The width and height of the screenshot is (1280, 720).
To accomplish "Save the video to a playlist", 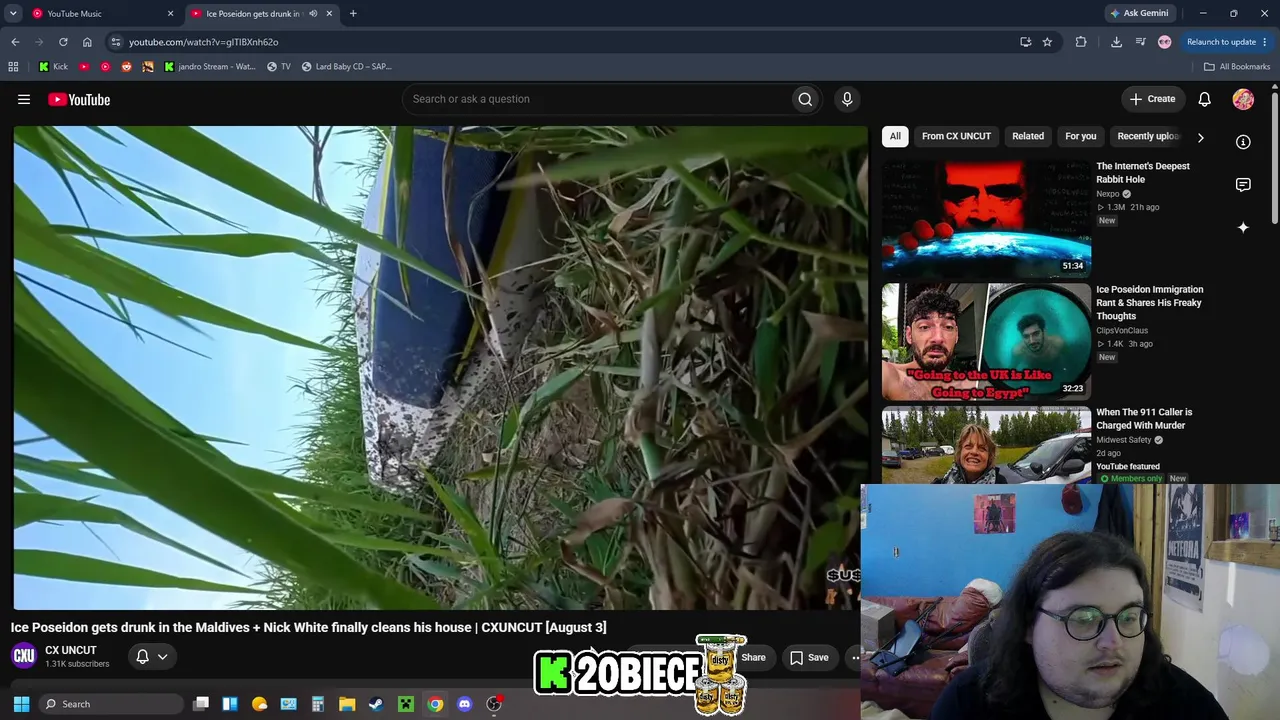I will click(809, 657).
